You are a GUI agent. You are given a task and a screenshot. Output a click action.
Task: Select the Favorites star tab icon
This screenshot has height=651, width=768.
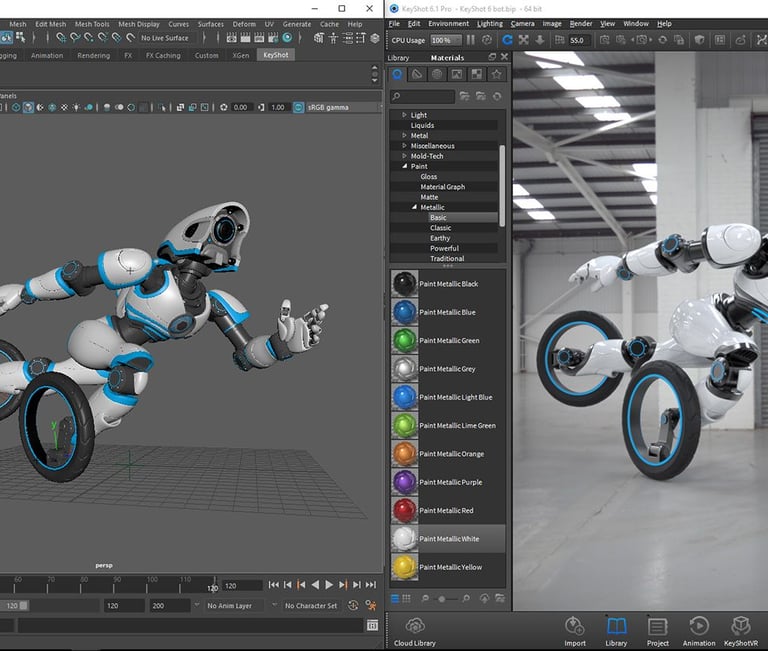496,75
